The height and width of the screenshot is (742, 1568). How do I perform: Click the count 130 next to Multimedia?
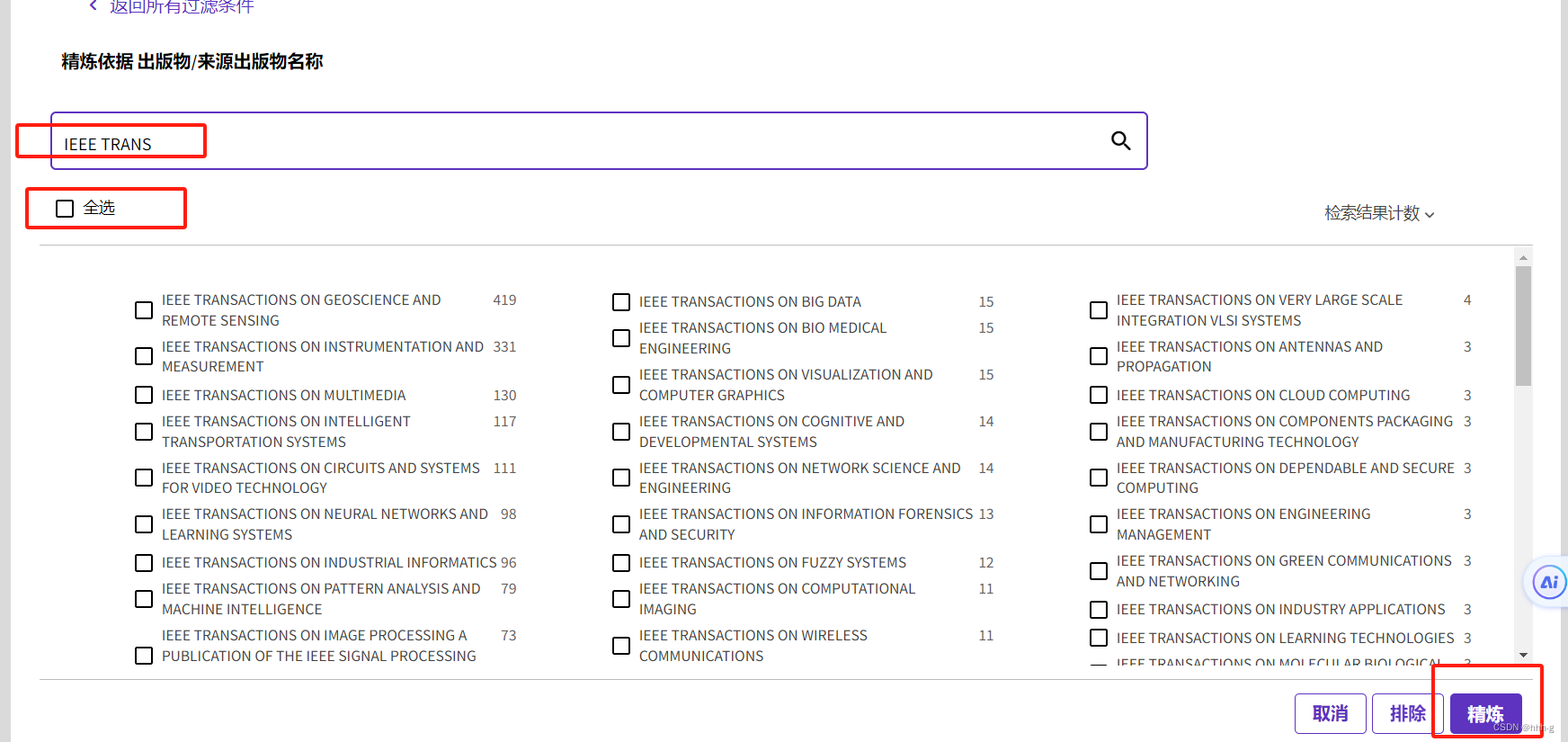504,396
